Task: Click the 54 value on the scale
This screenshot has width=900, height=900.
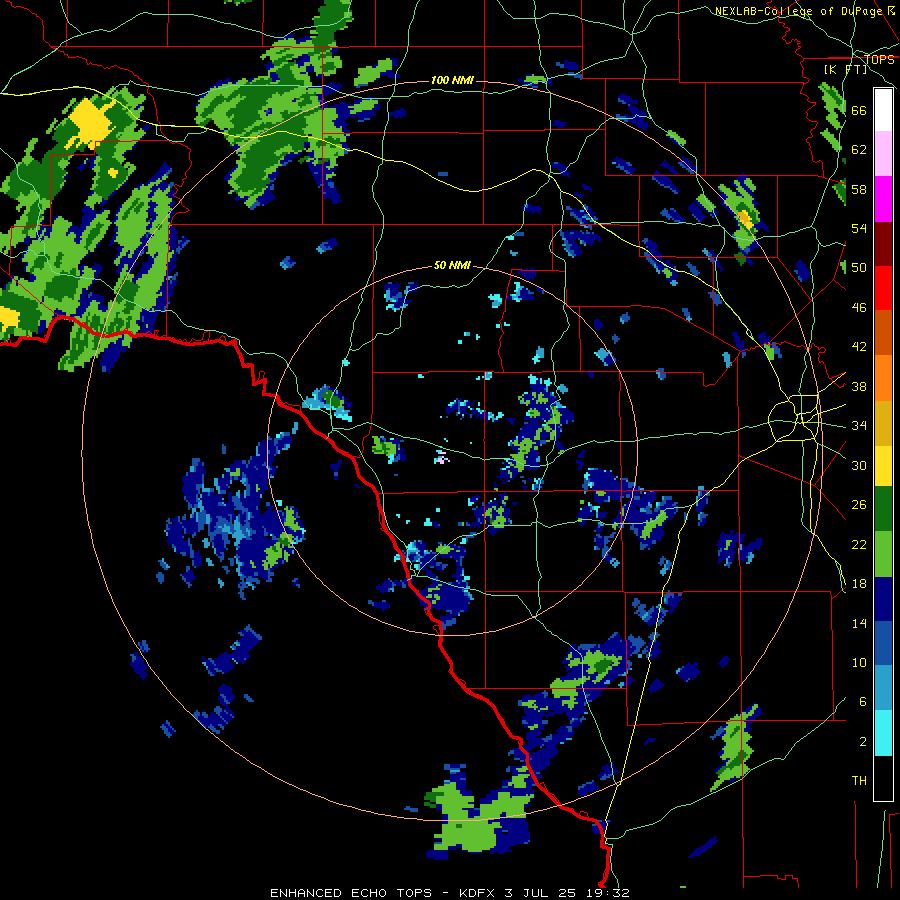Action: pyautogui.click(x=859, y=228)
